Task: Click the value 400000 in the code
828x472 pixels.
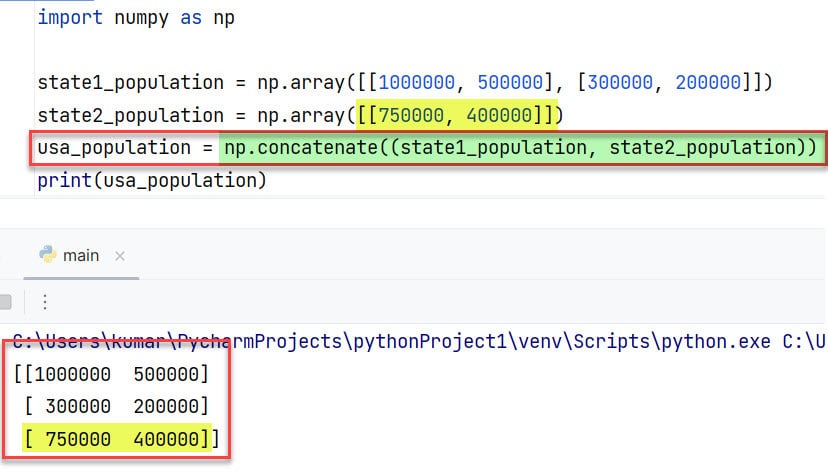Action: click(499, 115)
